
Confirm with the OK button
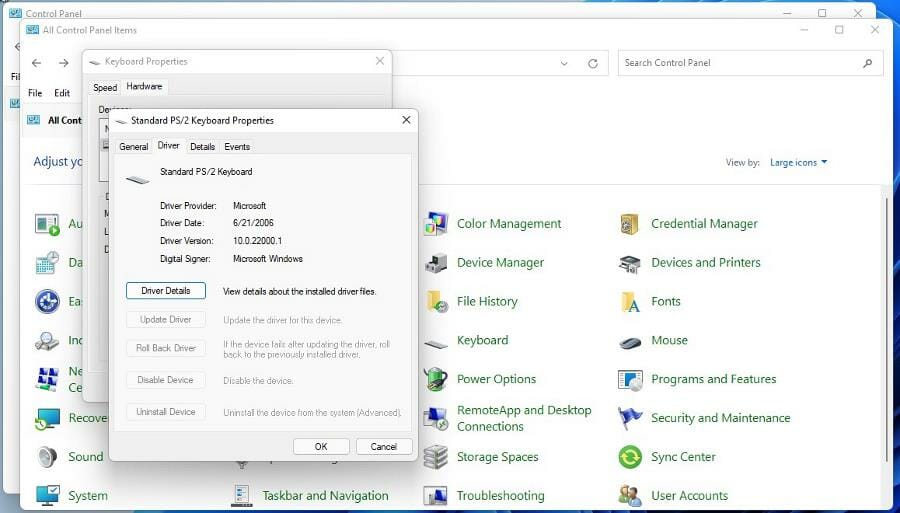coord(321,446)
